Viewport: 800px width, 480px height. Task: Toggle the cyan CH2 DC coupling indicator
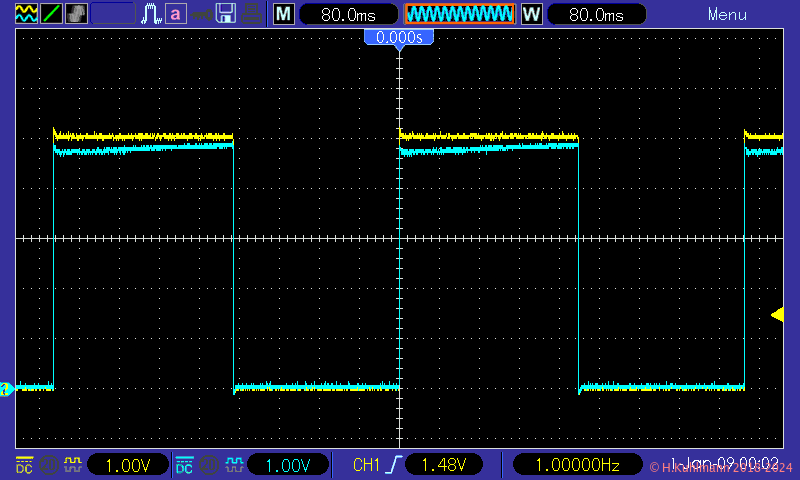(x=184, y=465)
